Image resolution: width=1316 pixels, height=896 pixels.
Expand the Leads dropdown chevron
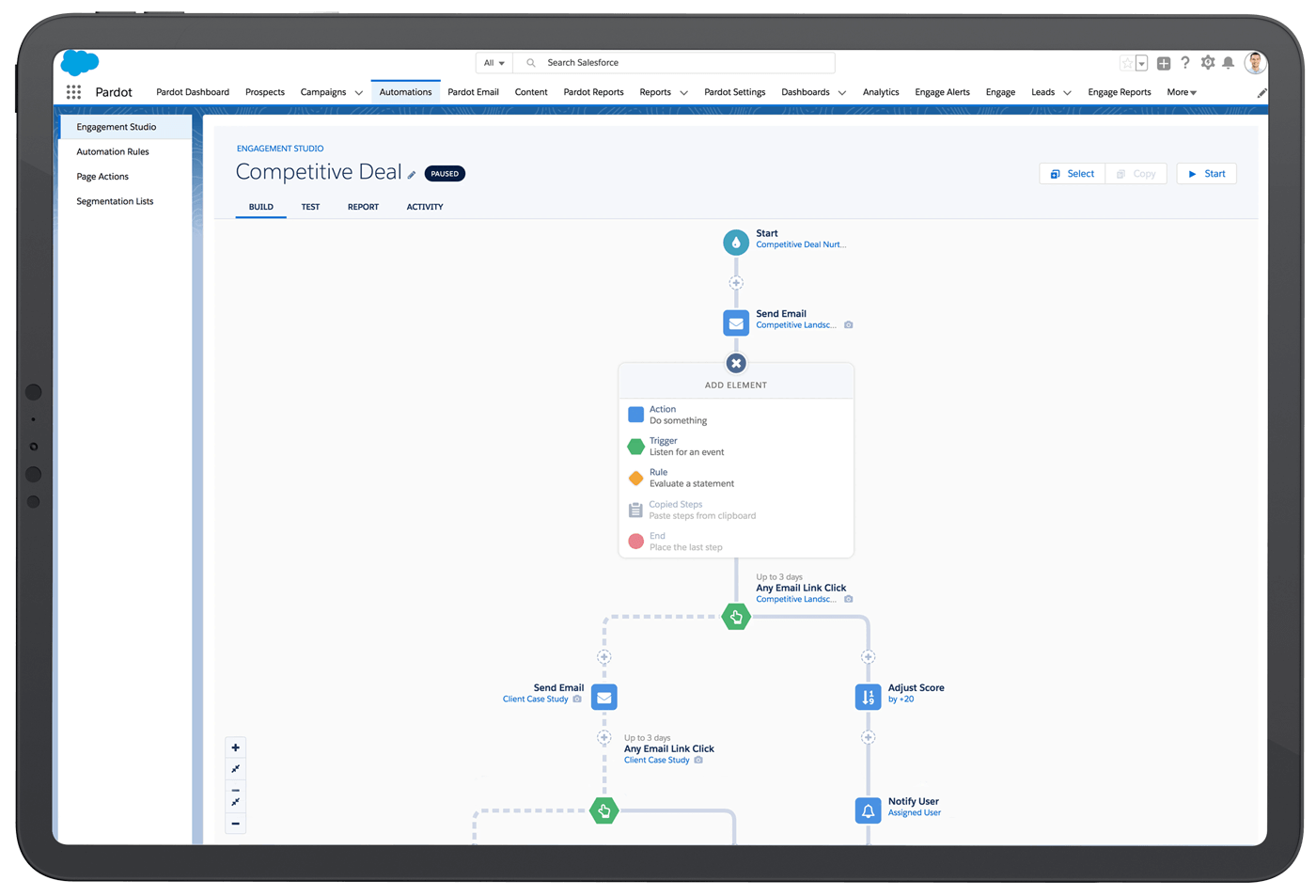(1067, 93)
